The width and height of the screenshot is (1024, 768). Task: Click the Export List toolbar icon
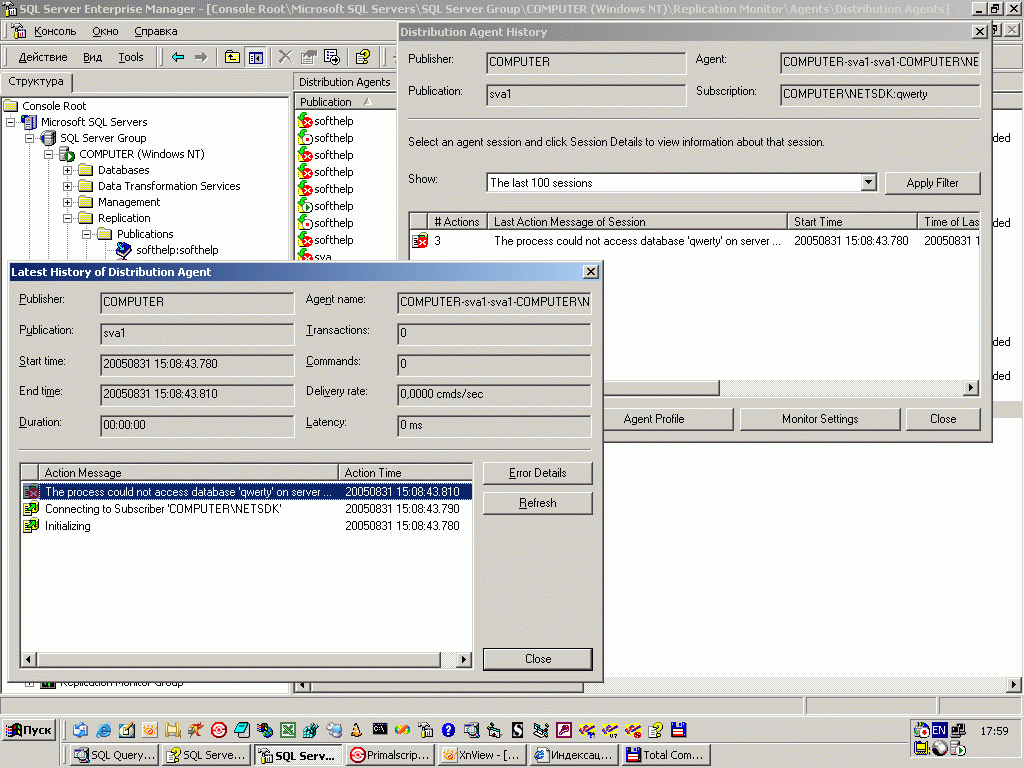click(x=332, y=57)
